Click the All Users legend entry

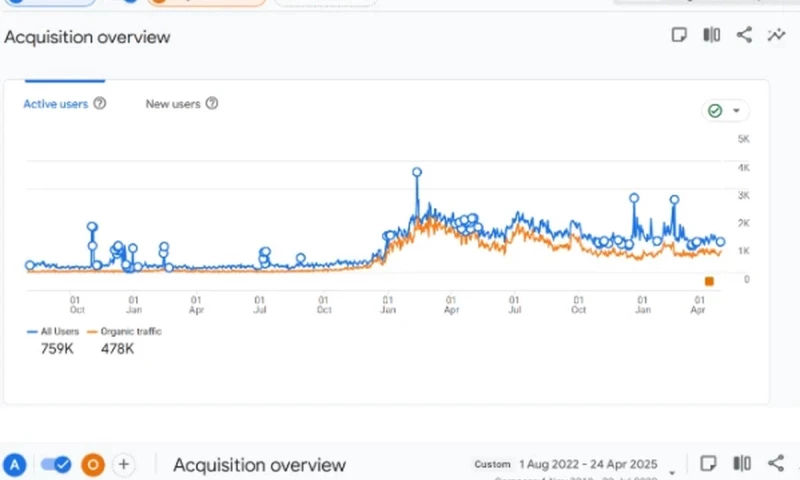point(53,332)
